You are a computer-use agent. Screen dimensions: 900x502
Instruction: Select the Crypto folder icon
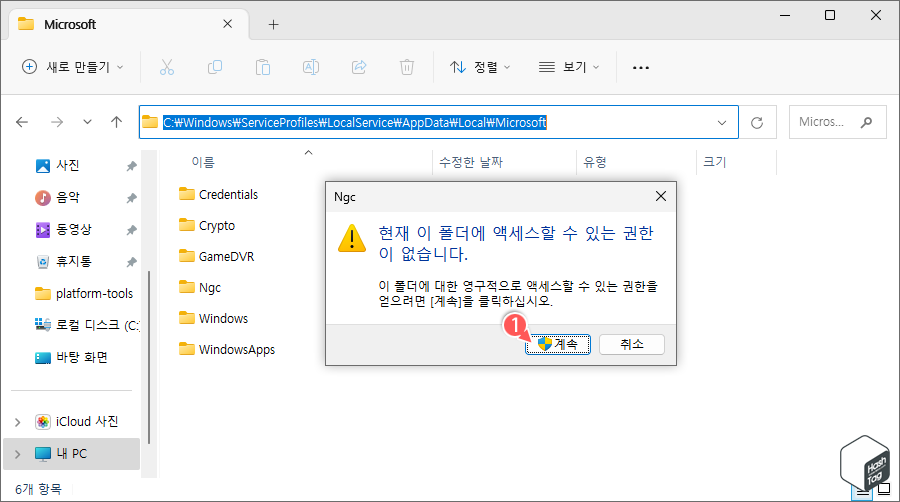click(x=187, y=225)
